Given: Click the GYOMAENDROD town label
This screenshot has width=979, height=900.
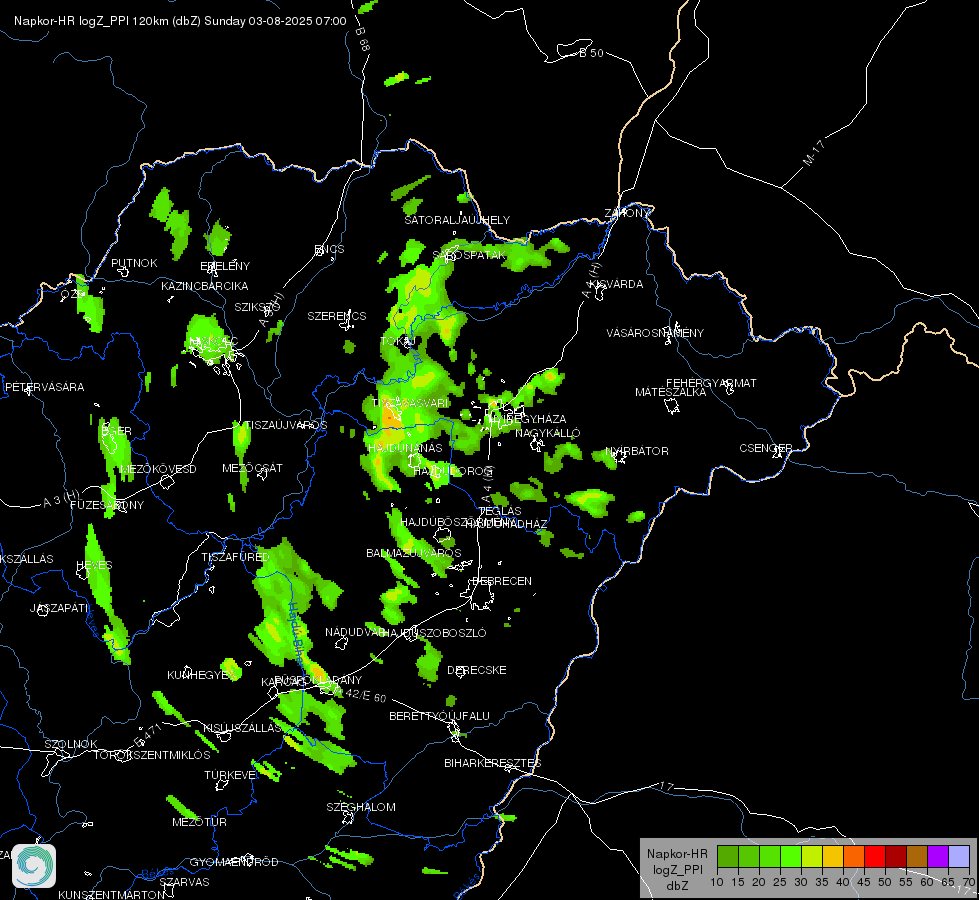Looking at the screenshot, I should [234, 862].
